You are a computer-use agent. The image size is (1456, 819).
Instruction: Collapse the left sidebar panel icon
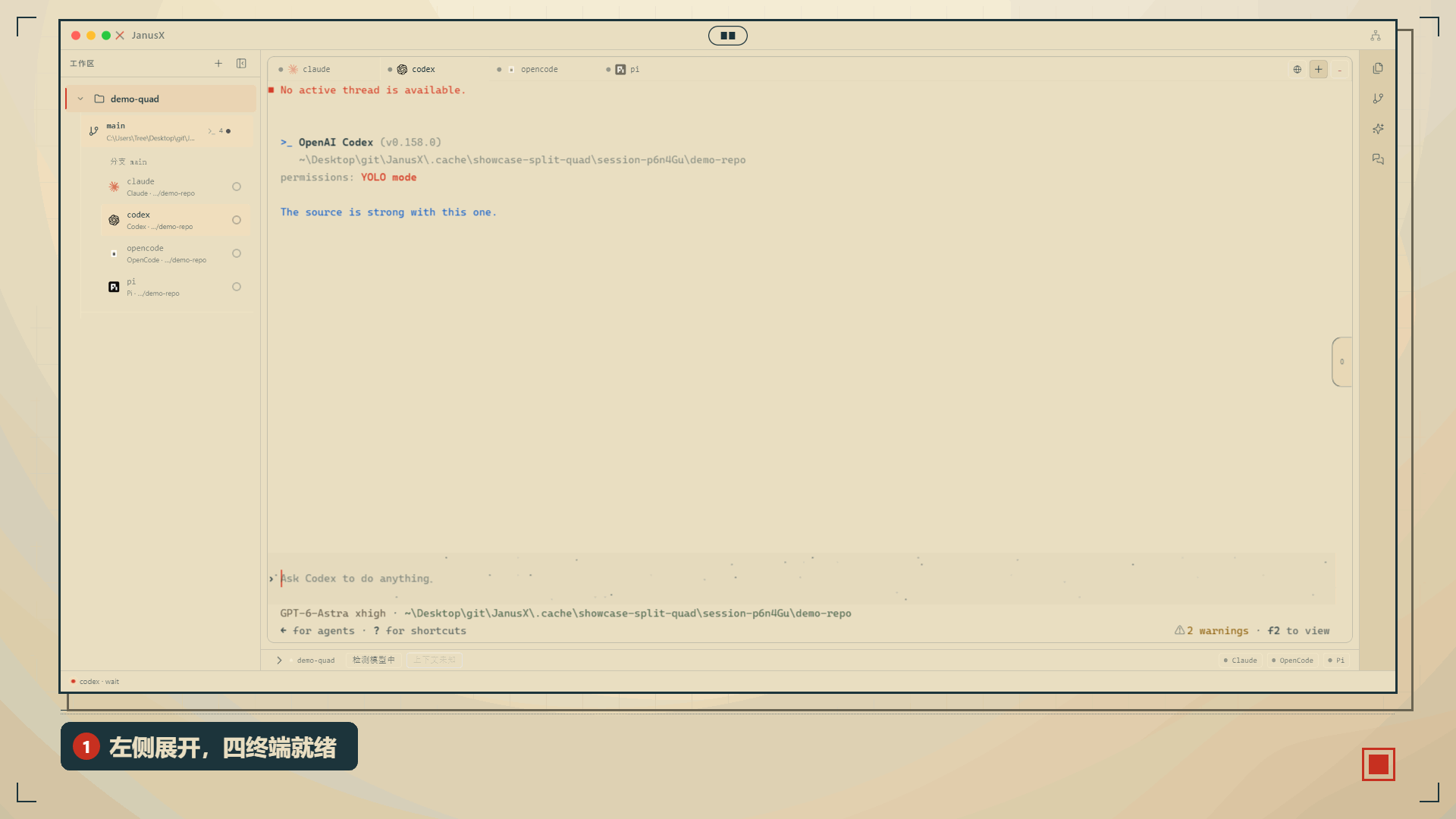[241, 64]
